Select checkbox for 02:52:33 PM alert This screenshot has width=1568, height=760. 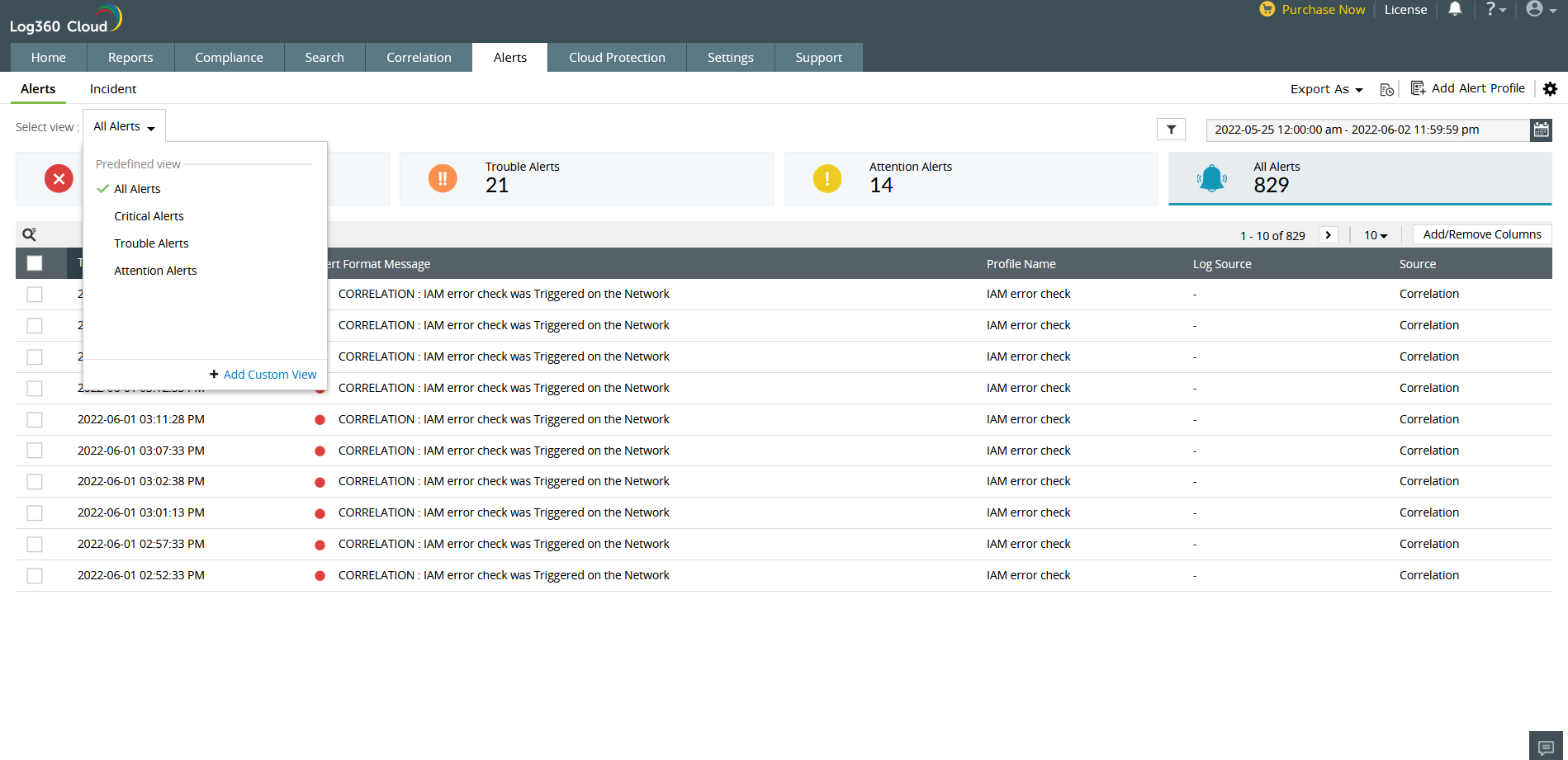(35, 575)
